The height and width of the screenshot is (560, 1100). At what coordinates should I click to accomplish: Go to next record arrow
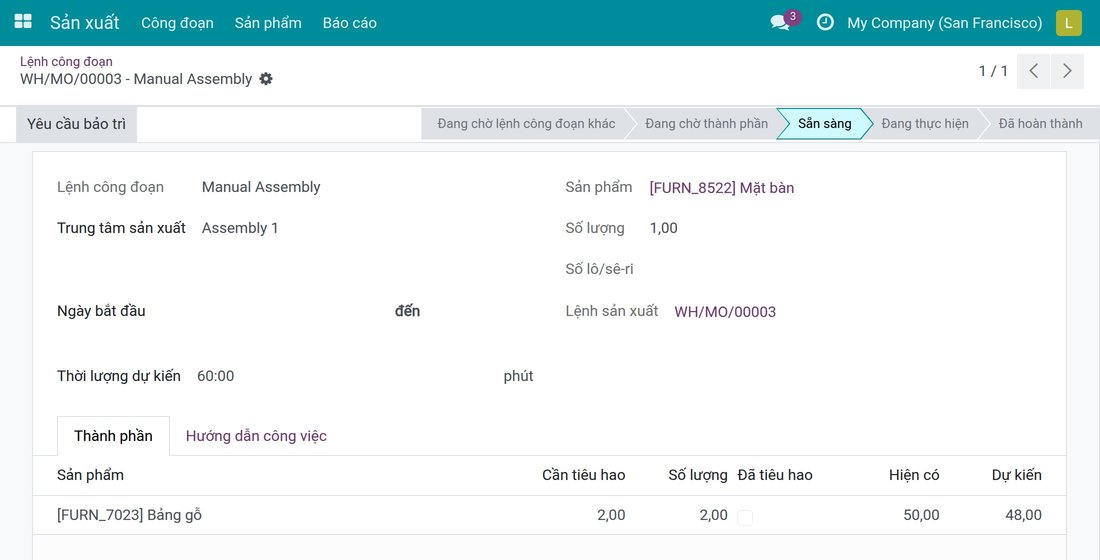point(1067,71)
